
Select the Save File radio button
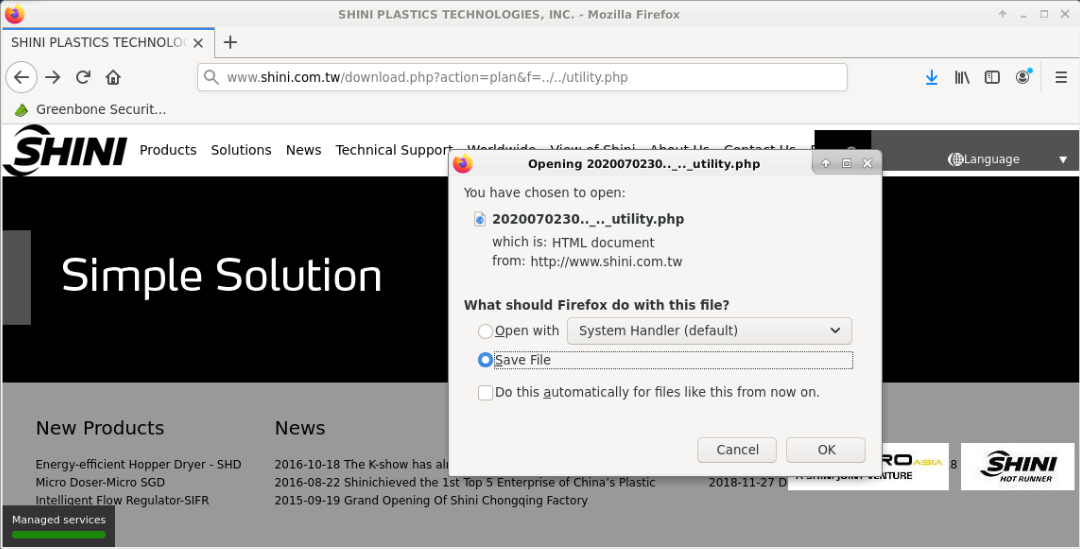[485, 360]
